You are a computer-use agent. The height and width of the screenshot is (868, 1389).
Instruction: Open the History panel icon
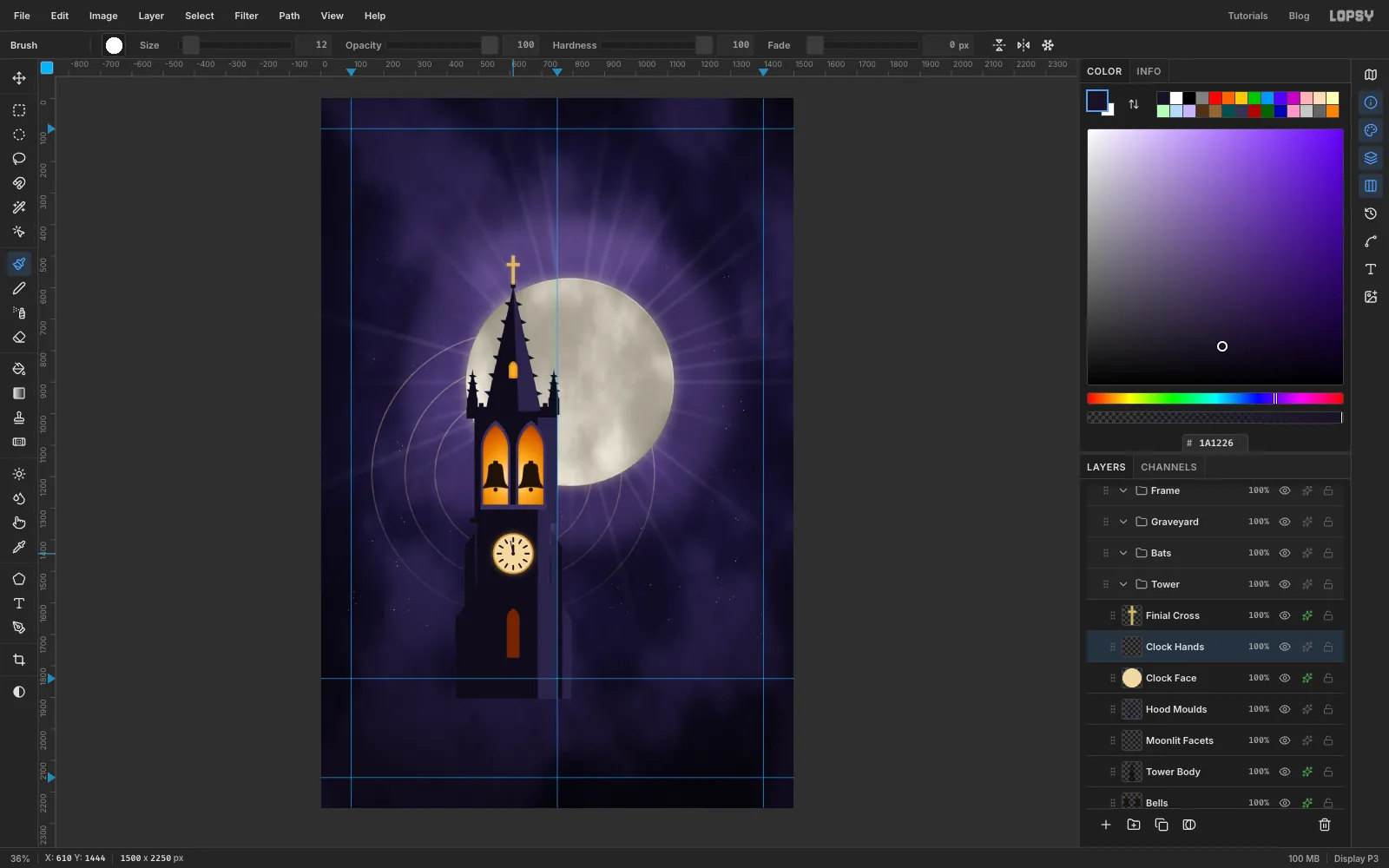pyautogui.click(x=1371, y=214)
